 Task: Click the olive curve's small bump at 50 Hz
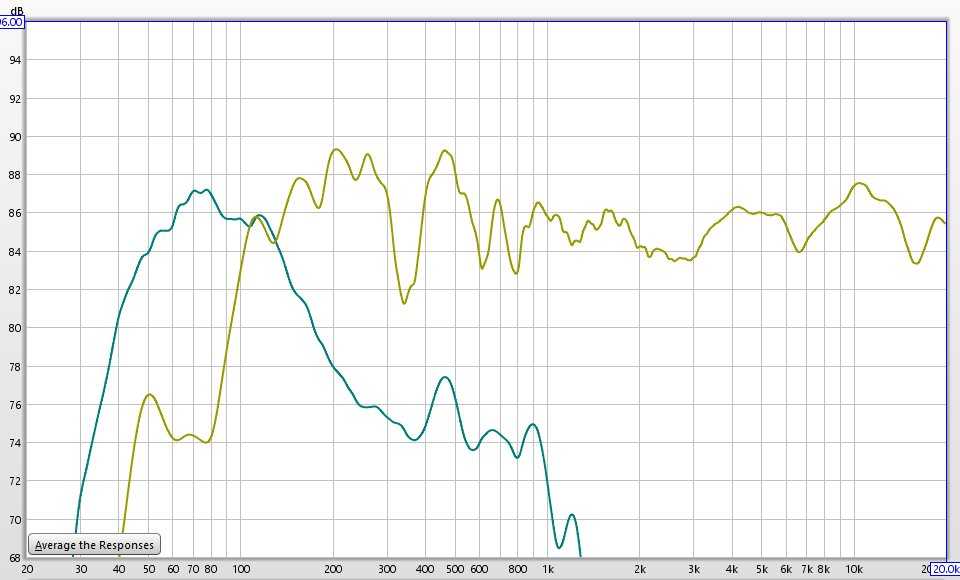click(x=150, y=394)
